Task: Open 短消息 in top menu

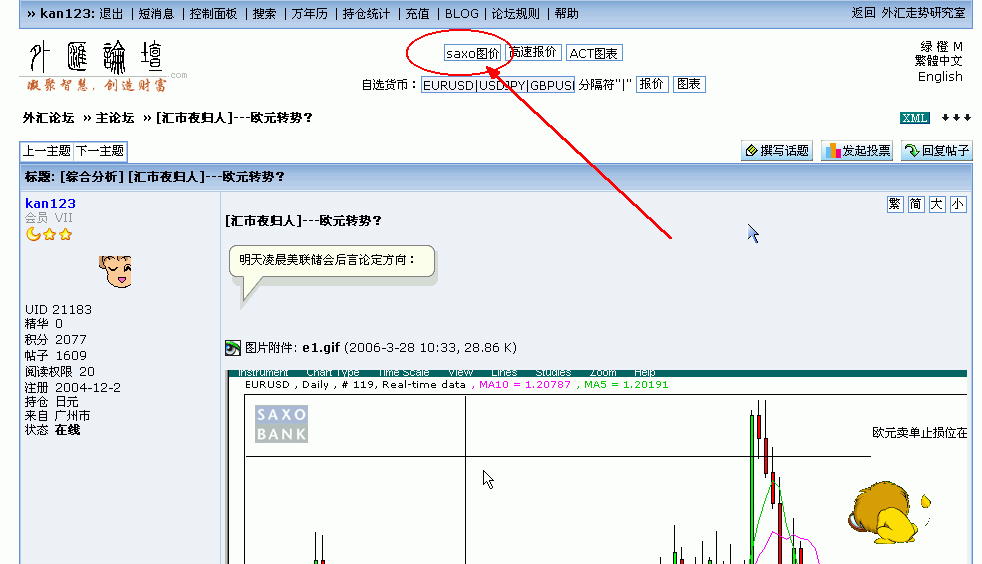Action: point(156,14)
